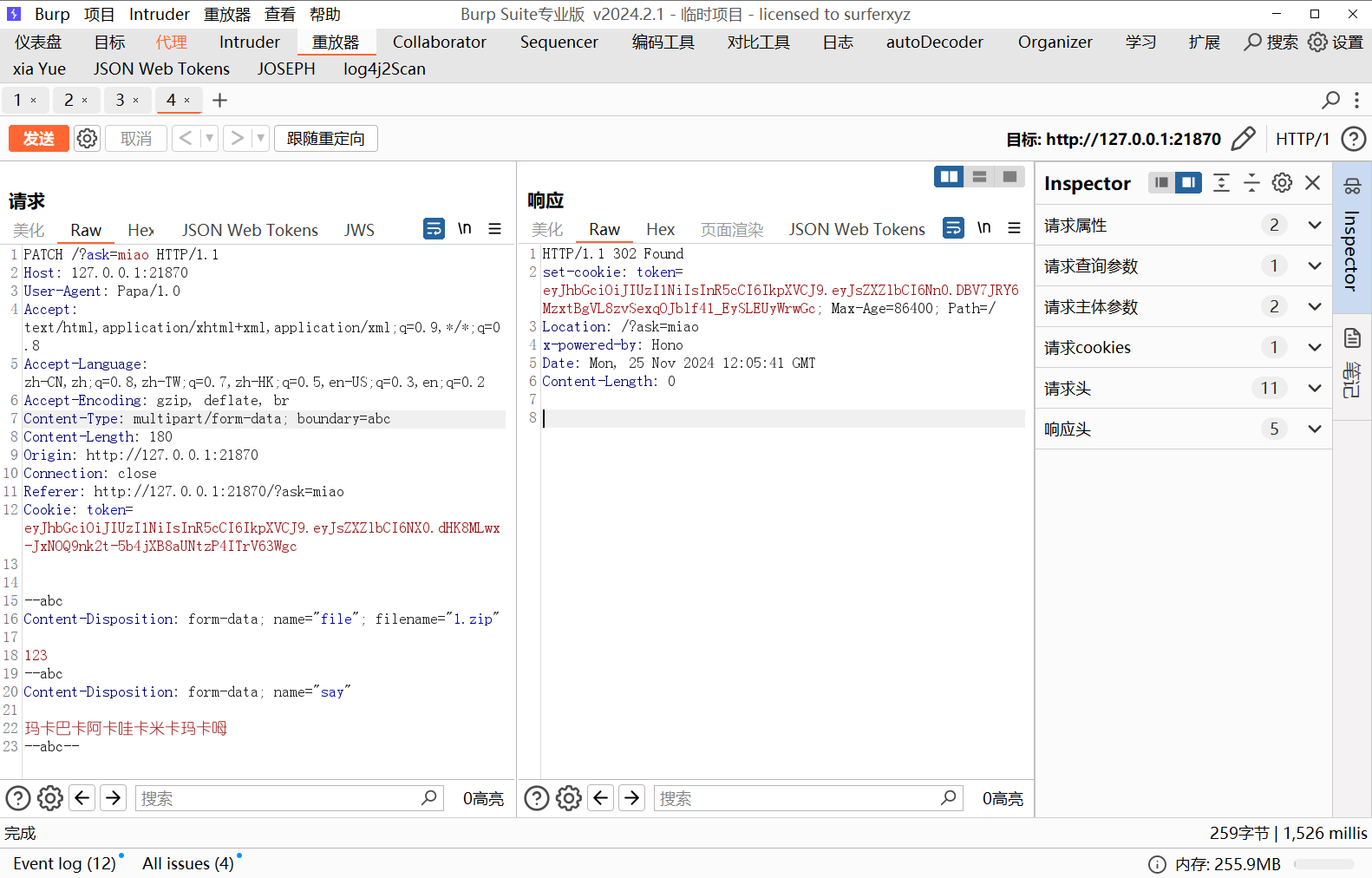
Task: Expand all Inspector sections icon
Action: coord(1221,182)
